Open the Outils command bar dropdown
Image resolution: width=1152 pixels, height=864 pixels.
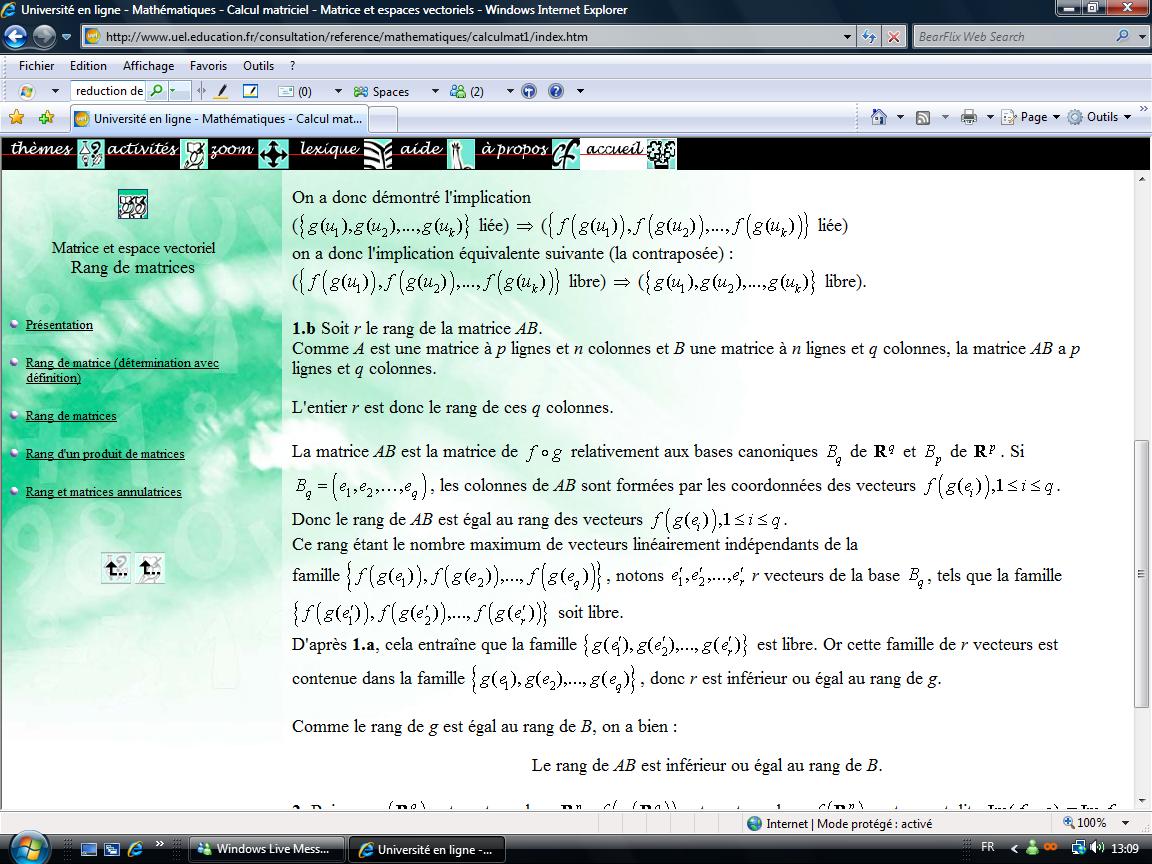(x=1099, y=117)
